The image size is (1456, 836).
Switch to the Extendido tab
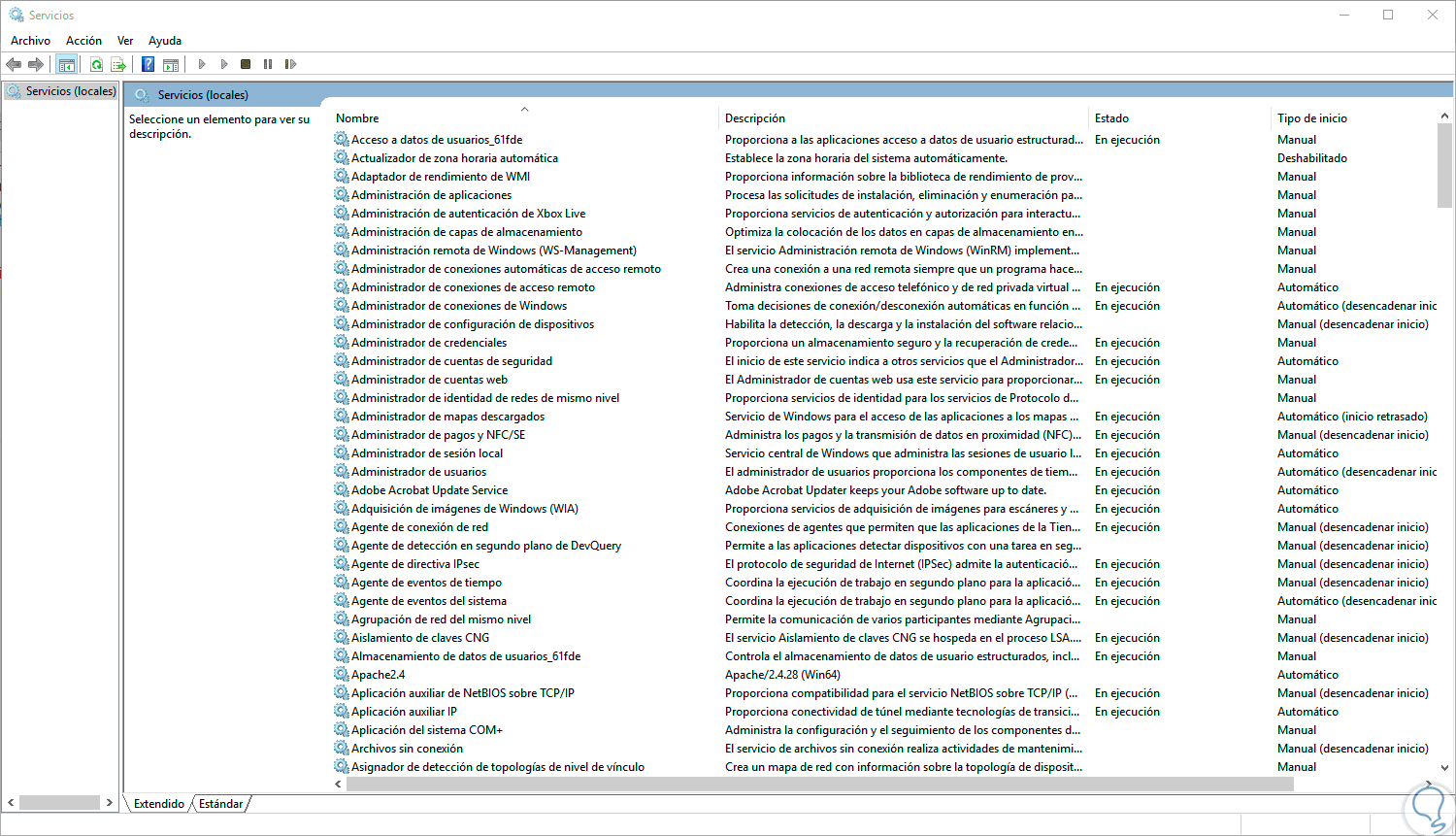pos(159,804)
